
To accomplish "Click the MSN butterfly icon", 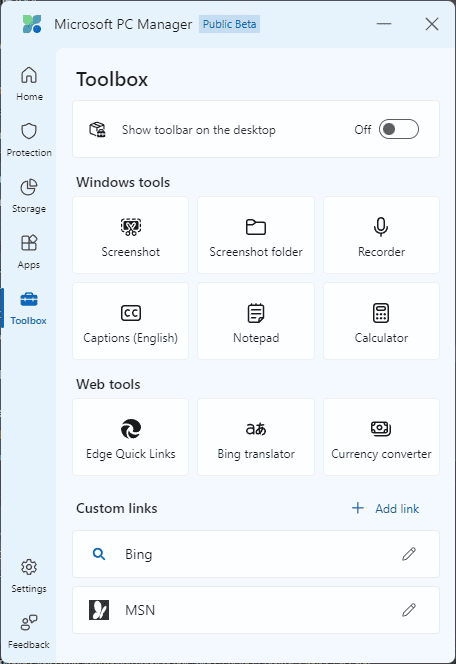I will pos(99,610).
